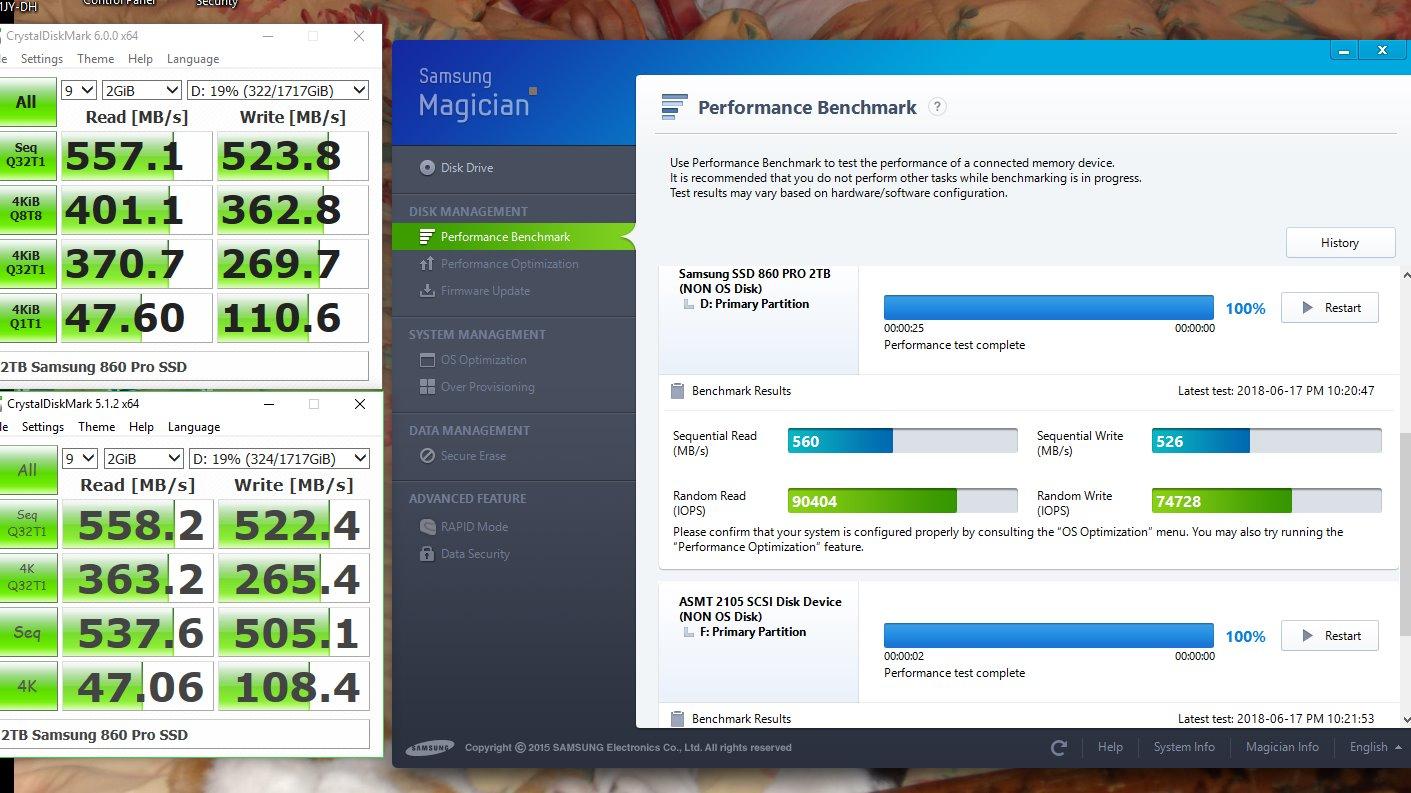
Task: Open System Info in Magician footer
Action: click(1184, 747)
